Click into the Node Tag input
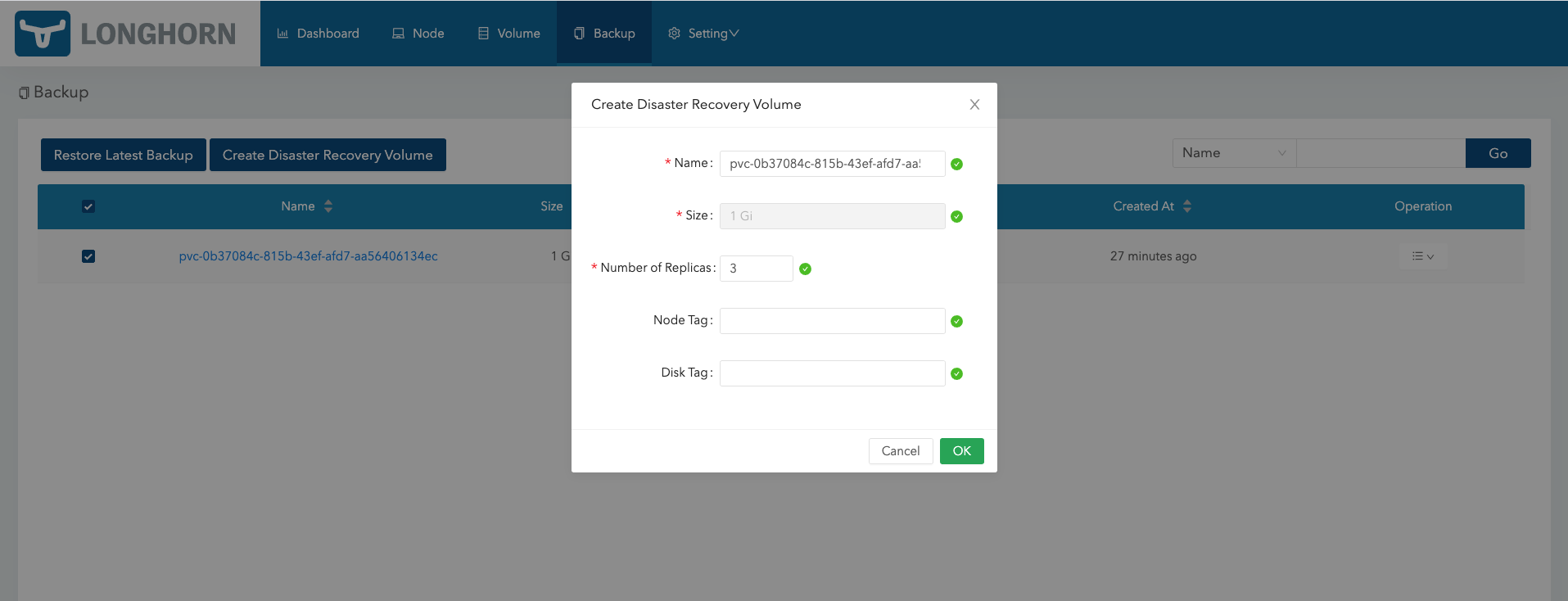 coord(832,321)
